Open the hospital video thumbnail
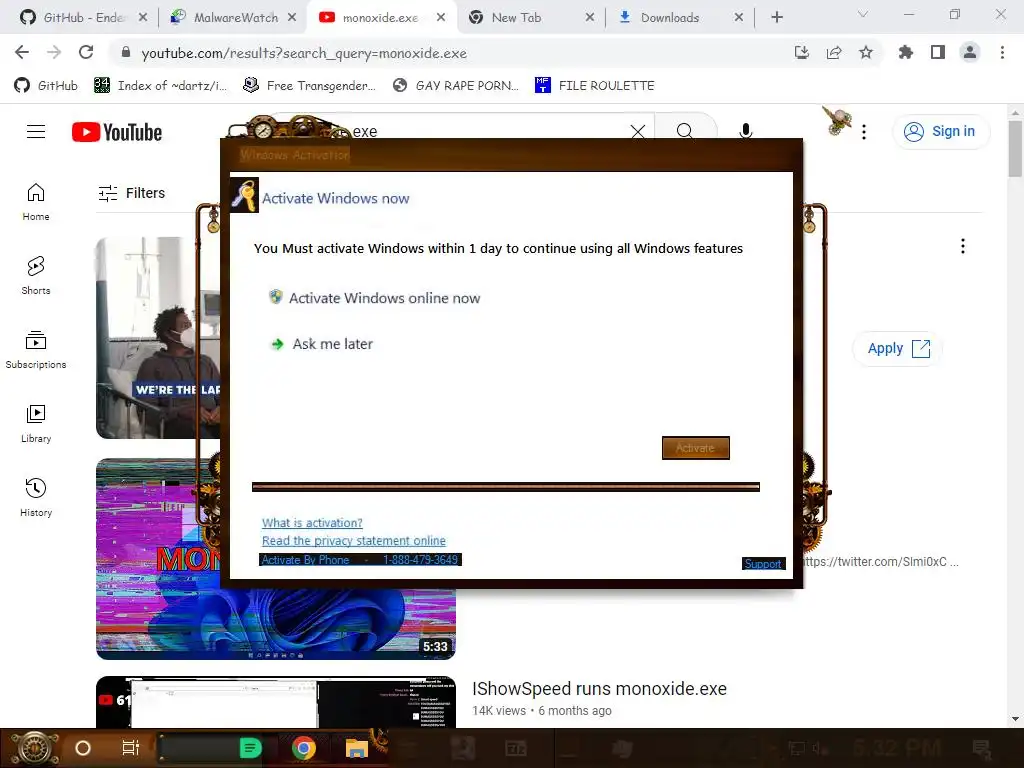 158,338
